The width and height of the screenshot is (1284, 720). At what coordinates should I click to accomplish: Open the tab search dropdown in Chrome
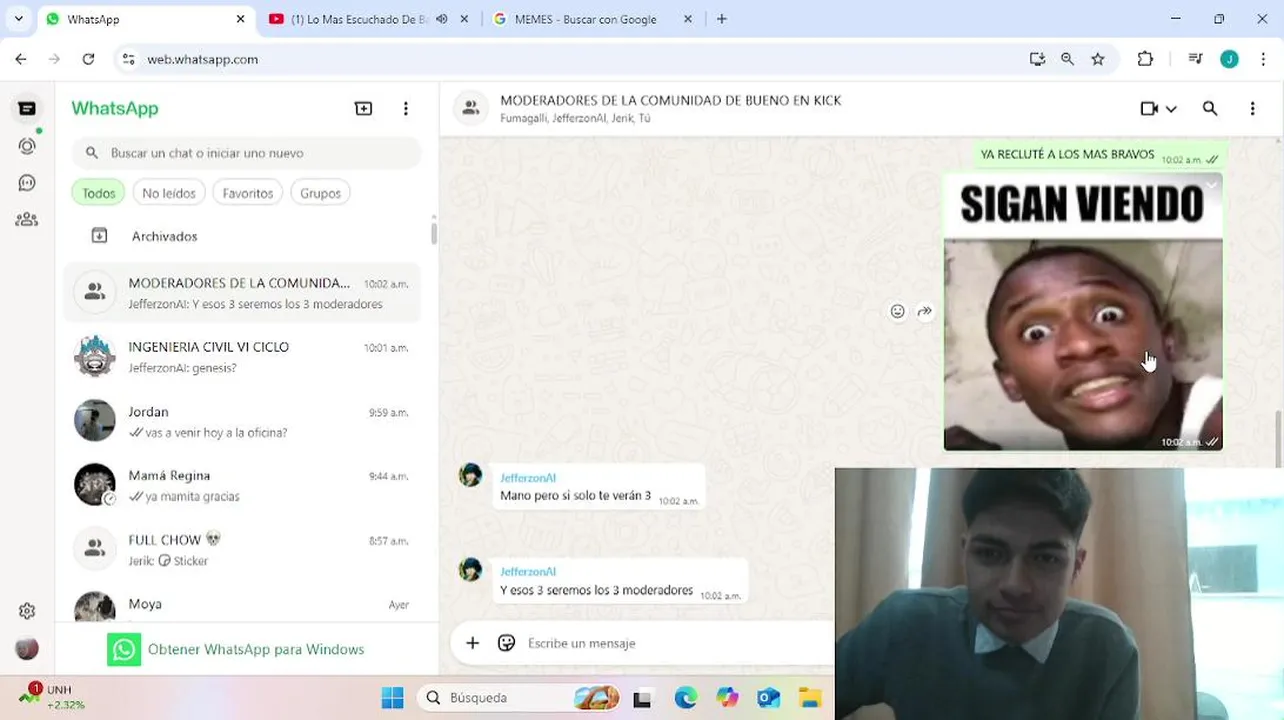point(18,19)
